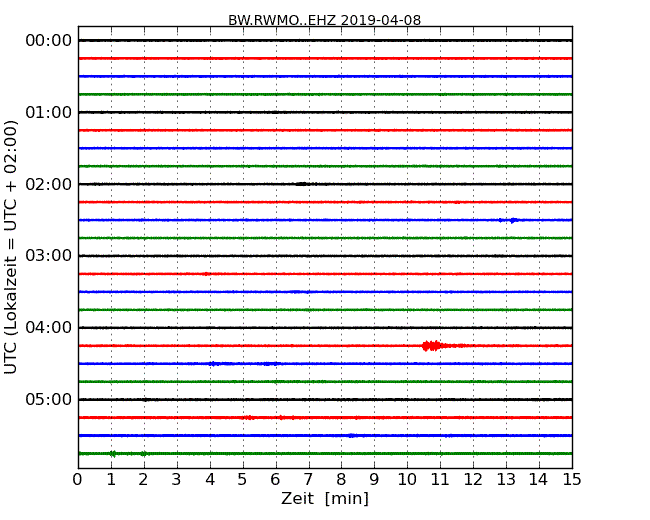Click the green burst near minute 2 on bottom trace

[144, 454]
